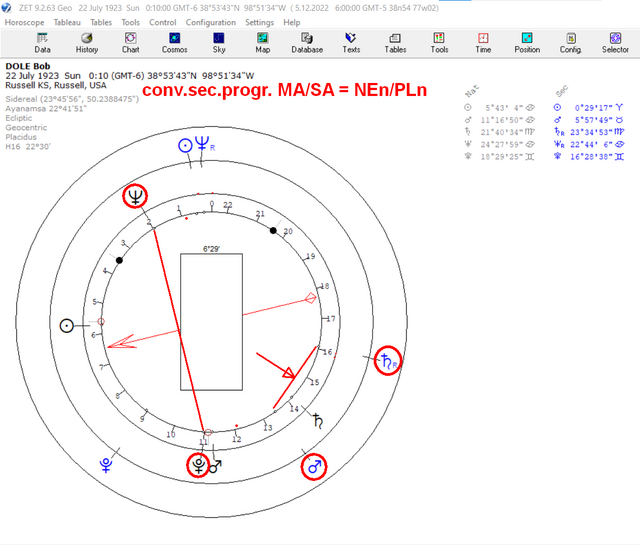The image size is (640, 545).
Task: Open the Tables menu
Action: pyautogui.click(x=101, y=22)
